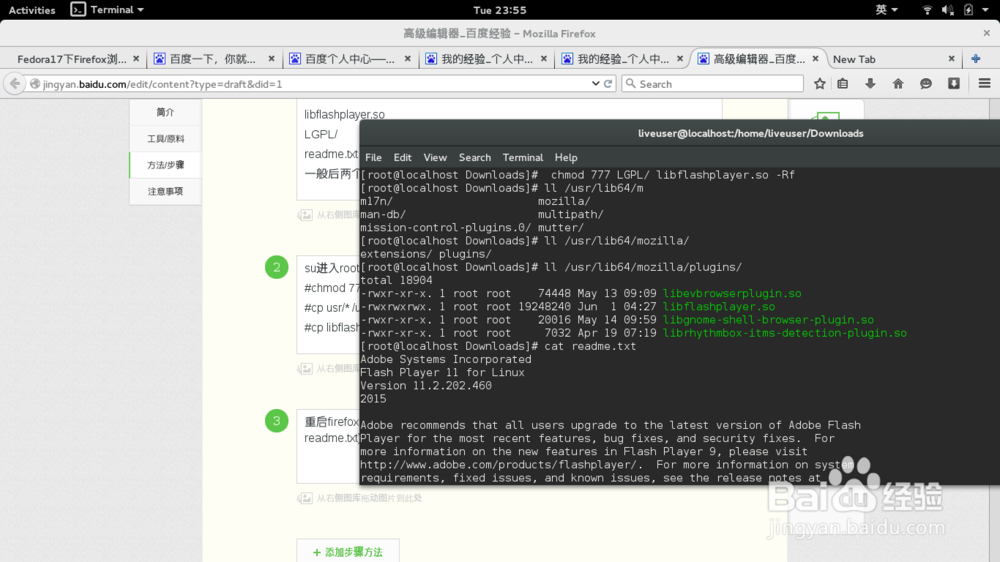
Task: Click the Wi-Fi network status icon
Action: tap(927, 10)
